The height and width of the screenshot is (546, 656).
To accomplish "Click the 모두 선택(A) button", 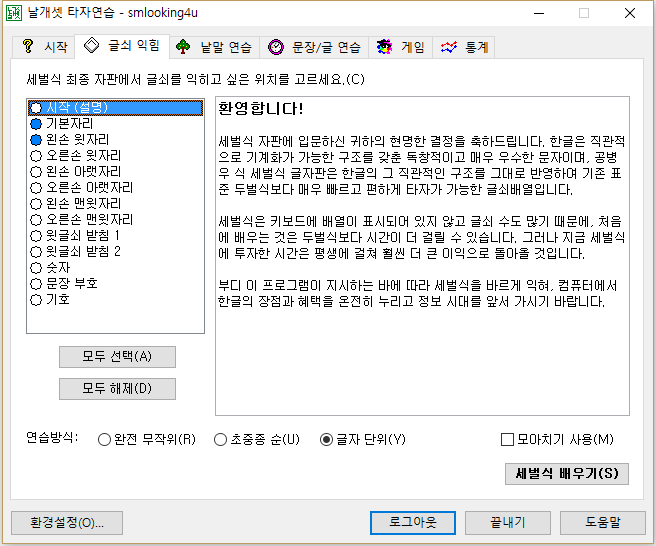I will click(x=117, y=357).
